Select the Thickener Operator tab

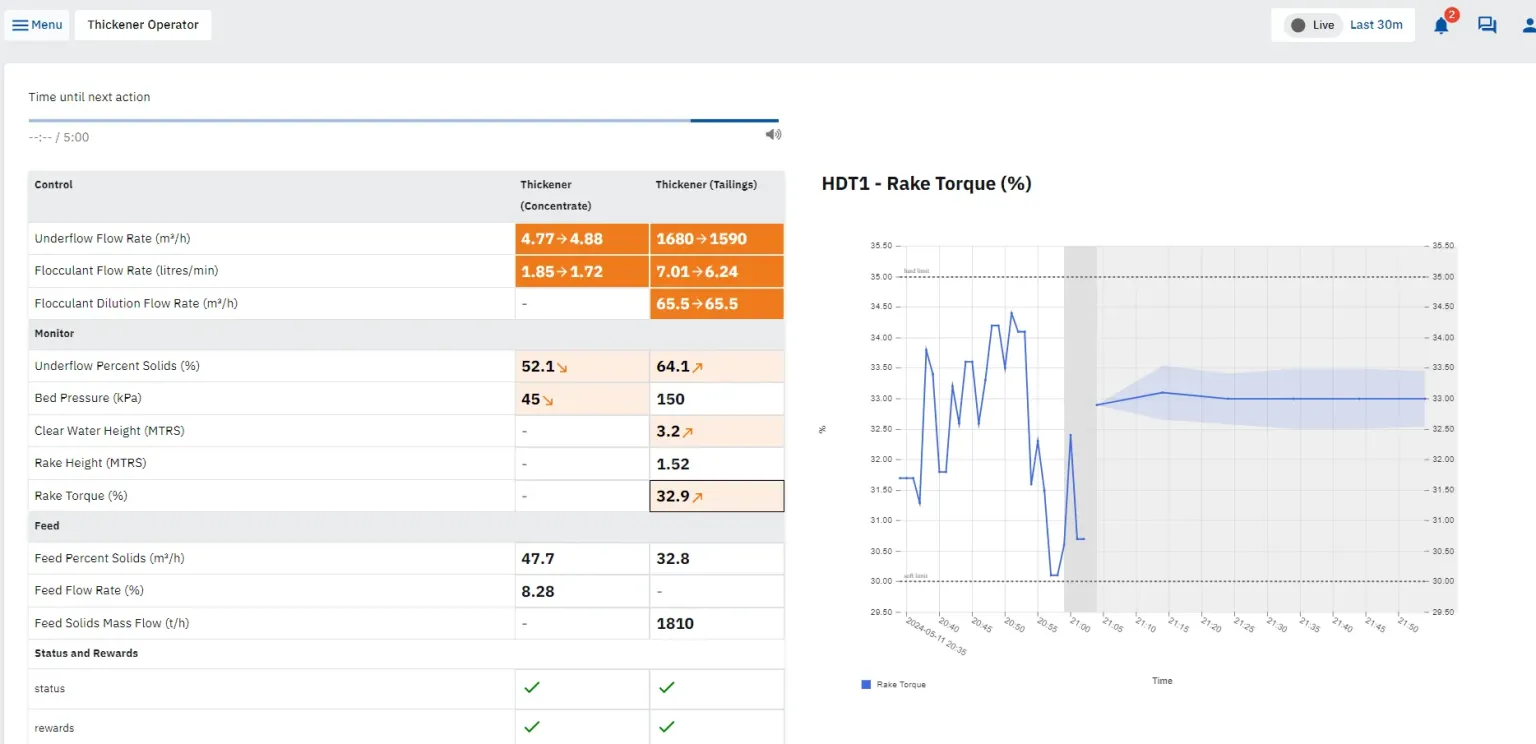click(143, 25)
